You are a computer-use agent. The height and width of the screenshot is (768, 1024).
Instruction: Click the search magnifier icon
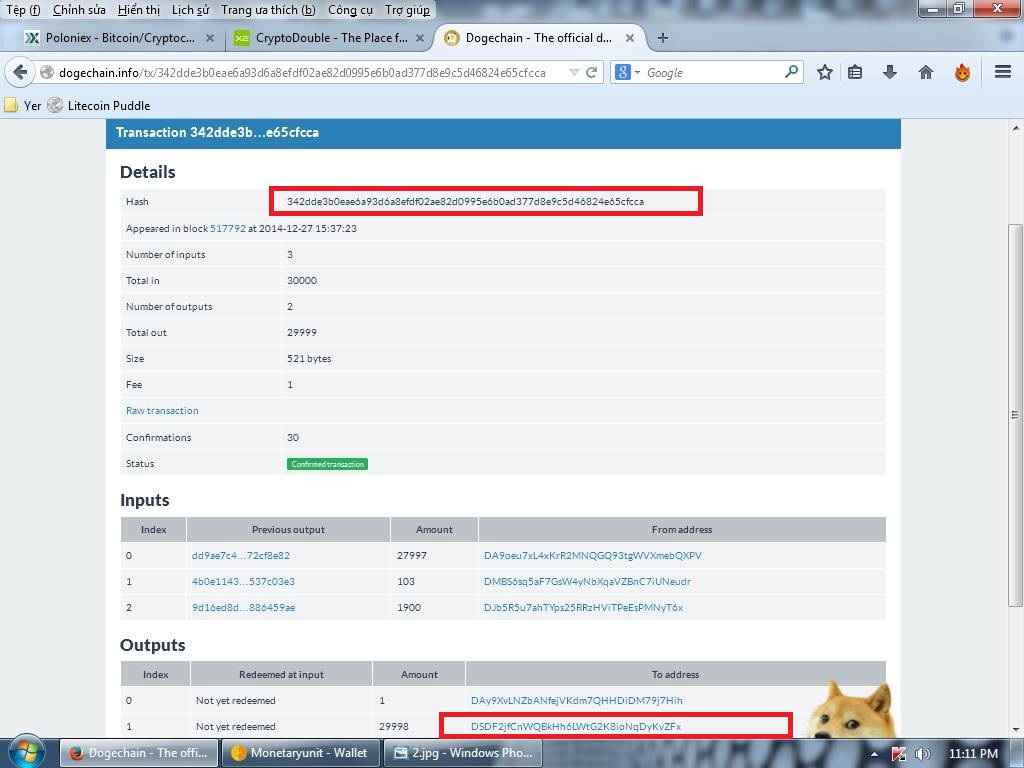[x=791, y=71]
